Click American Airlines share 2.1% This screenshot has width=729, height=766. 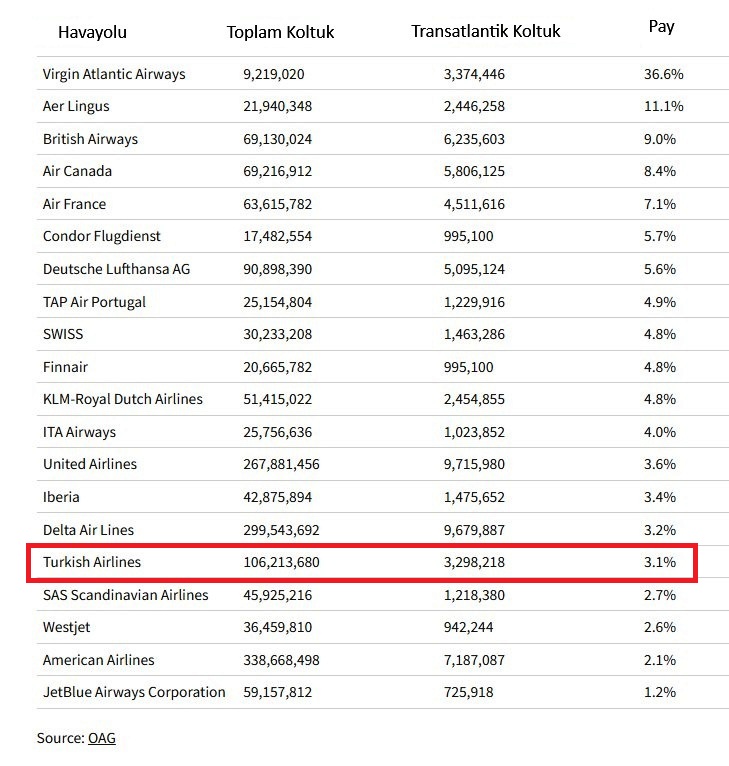point(660,660)
